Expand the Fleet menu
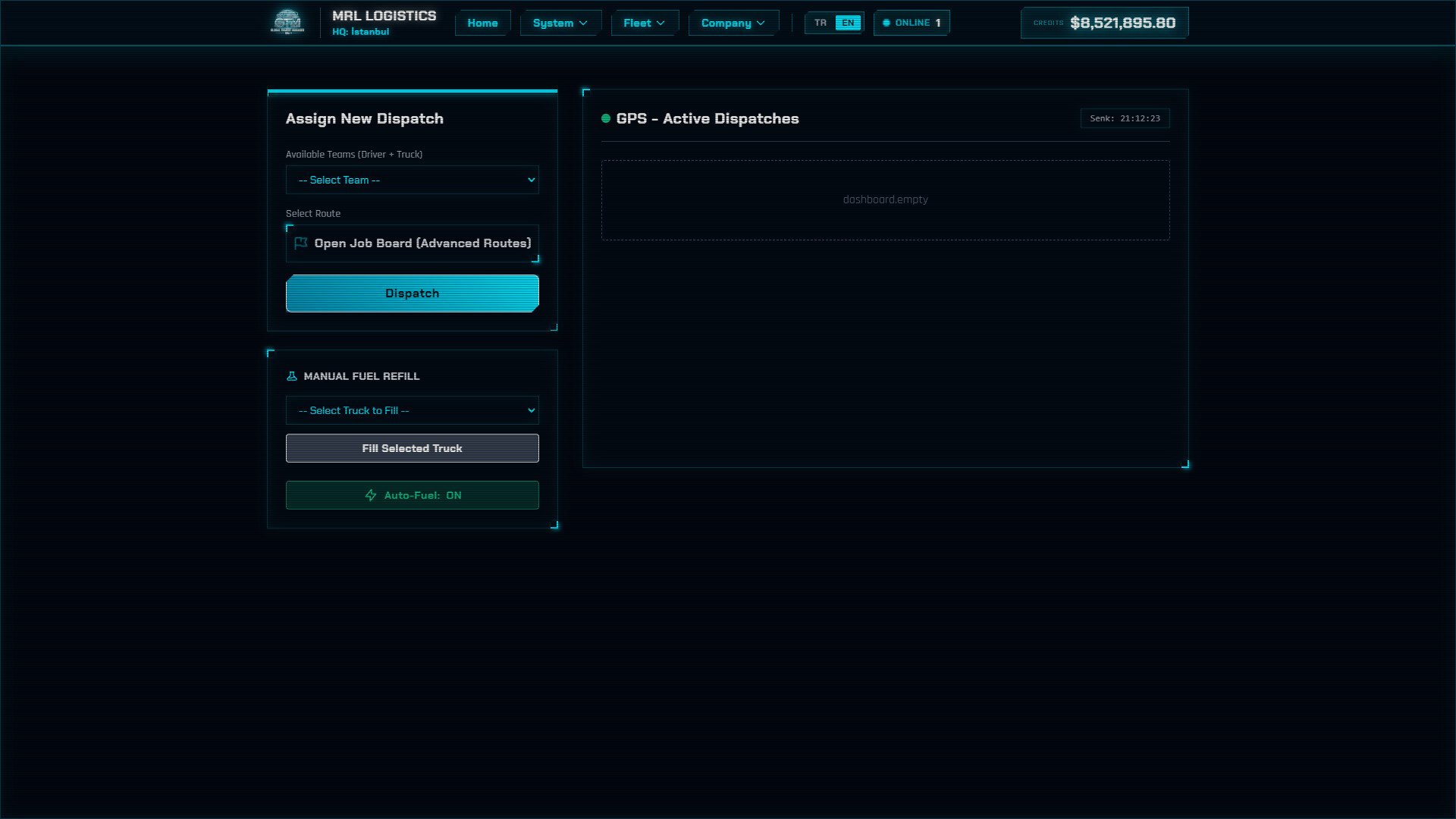 [644, 23]
